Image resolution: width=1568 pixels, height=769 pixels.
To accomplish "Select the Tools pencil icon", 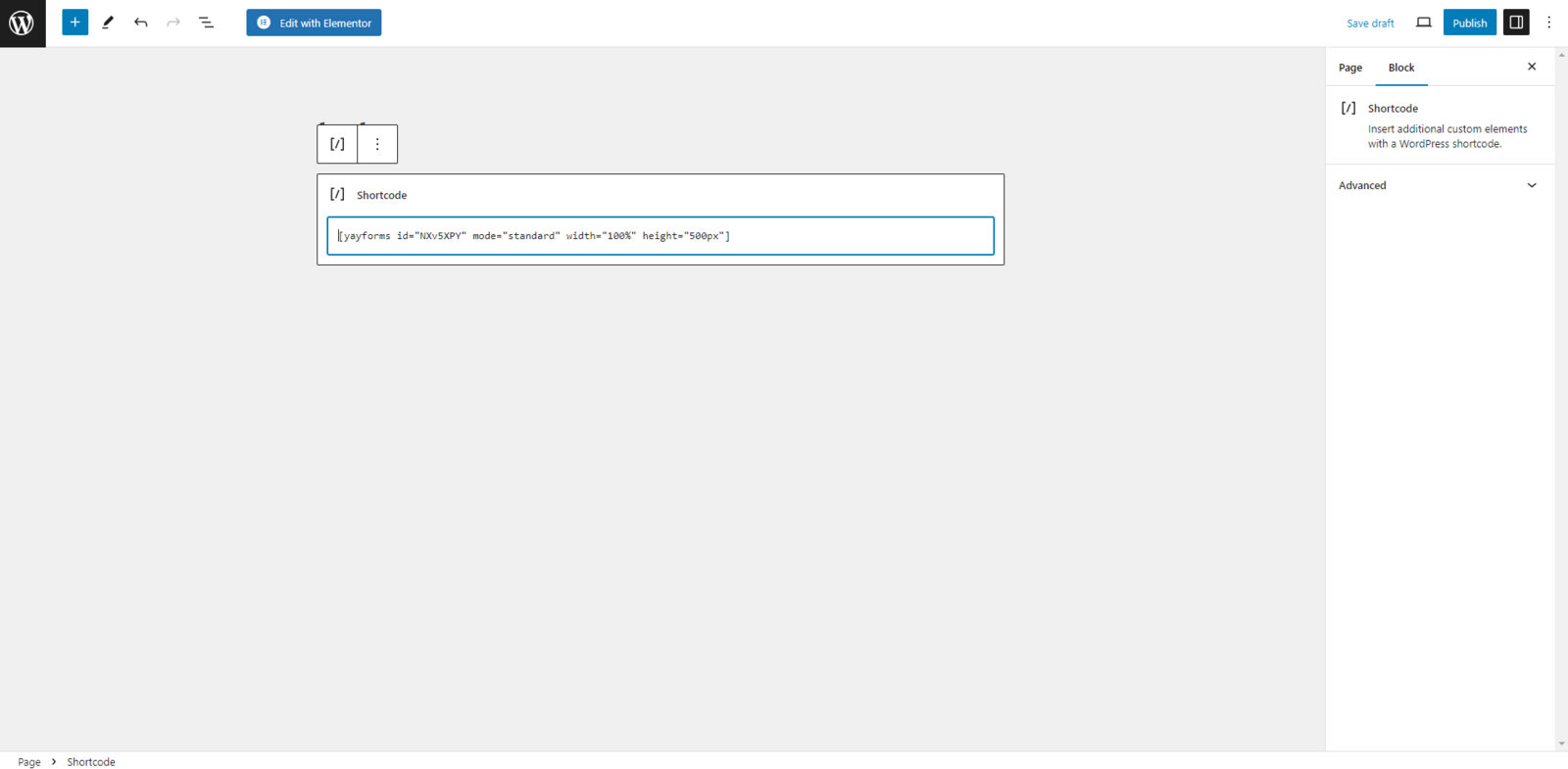I will click(x=108, y=23).
